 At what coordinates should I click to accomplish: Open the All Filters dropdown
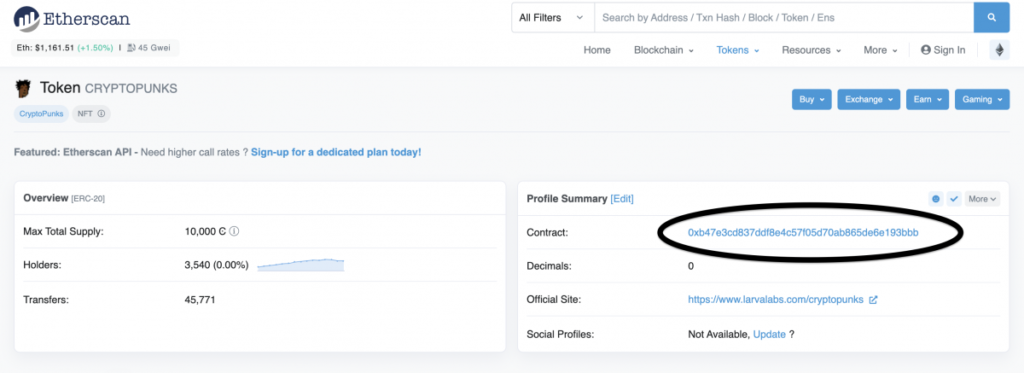552,18
